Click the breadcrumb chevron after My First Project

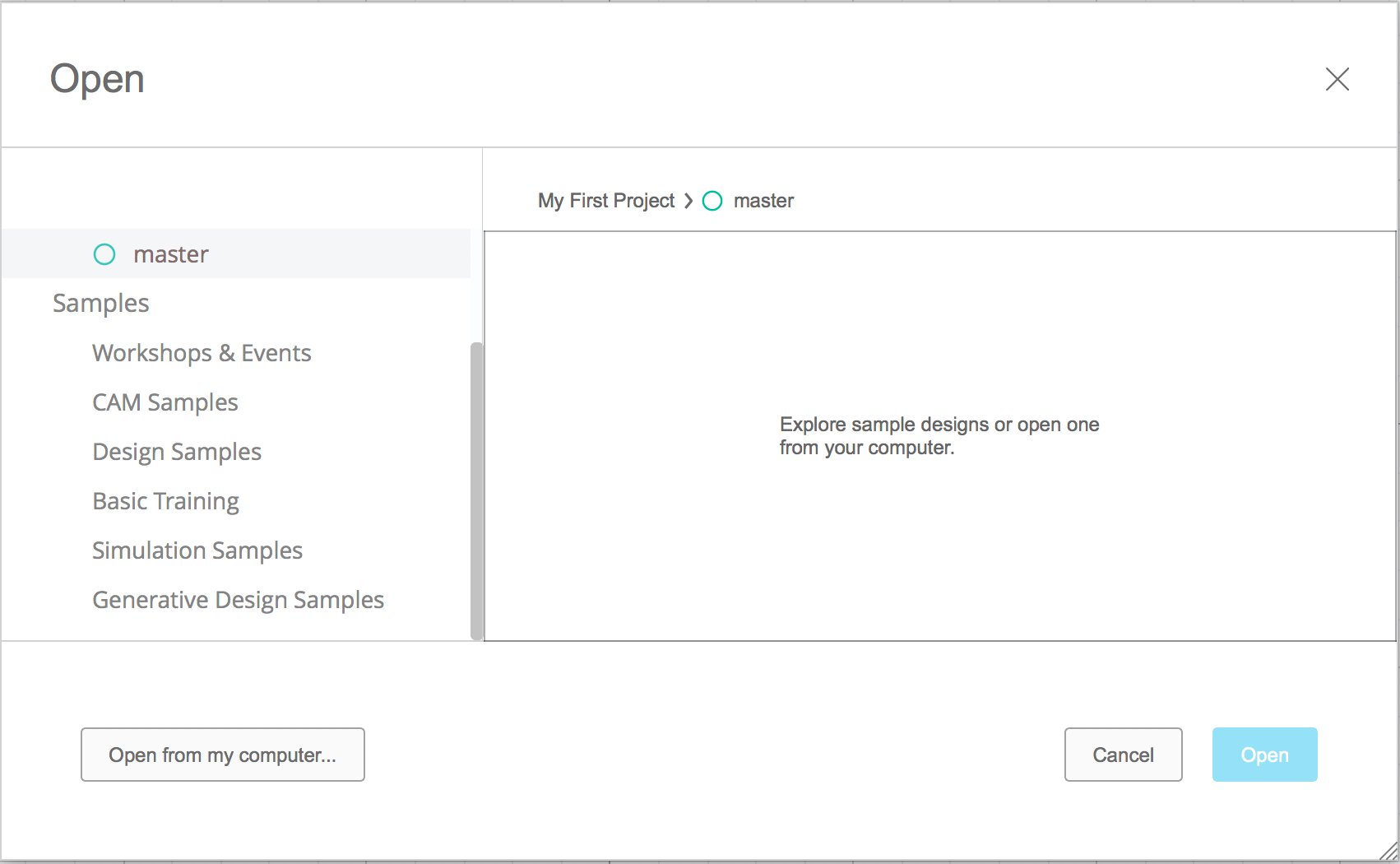(x=688, y=201)
